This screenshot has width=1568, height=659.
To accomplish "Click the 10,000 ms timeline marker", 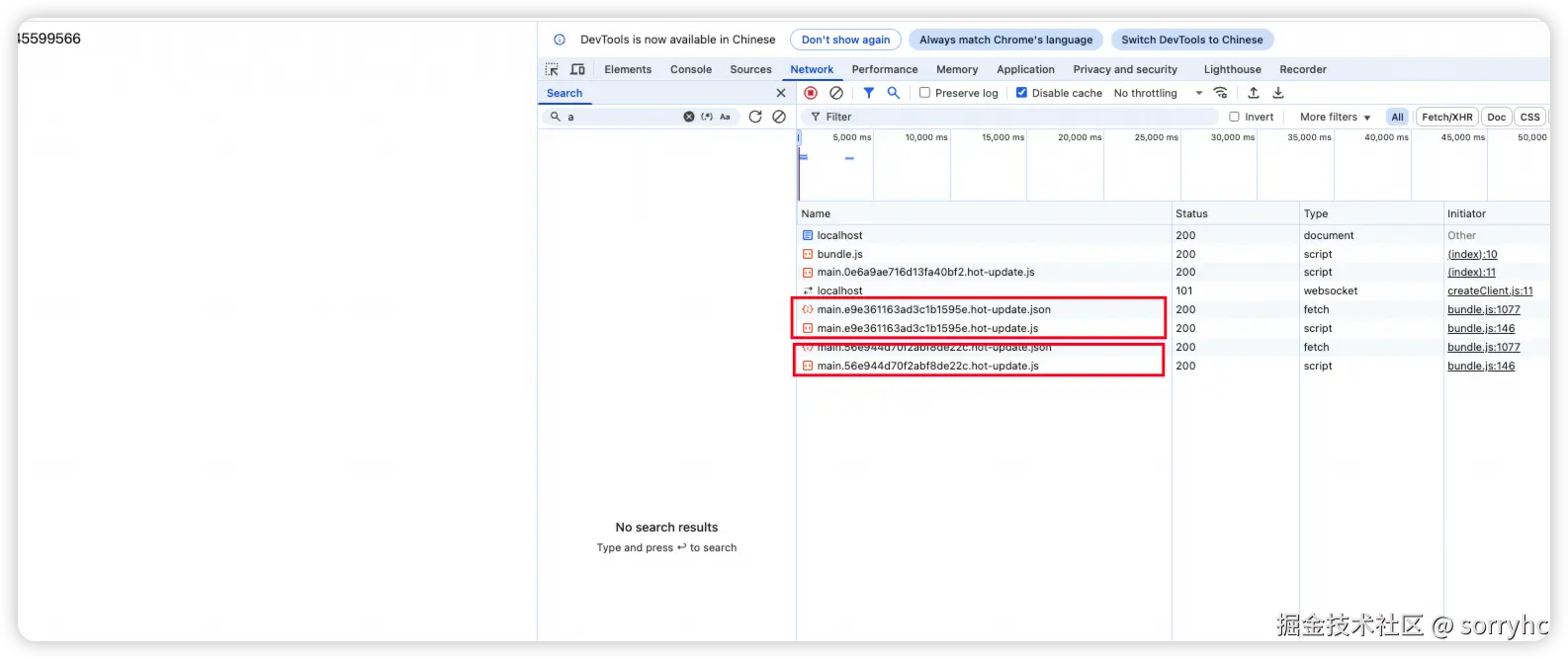I will (x=926, y=137).
